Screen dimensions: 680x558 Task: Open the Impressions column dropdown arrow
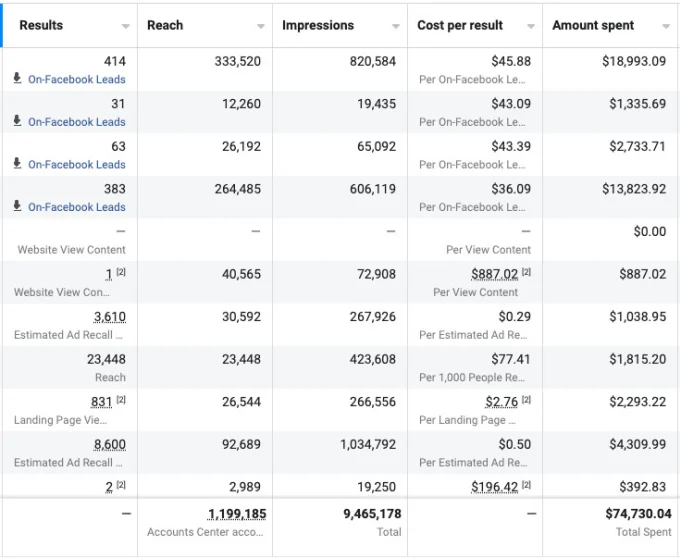[x=396, y=26]
